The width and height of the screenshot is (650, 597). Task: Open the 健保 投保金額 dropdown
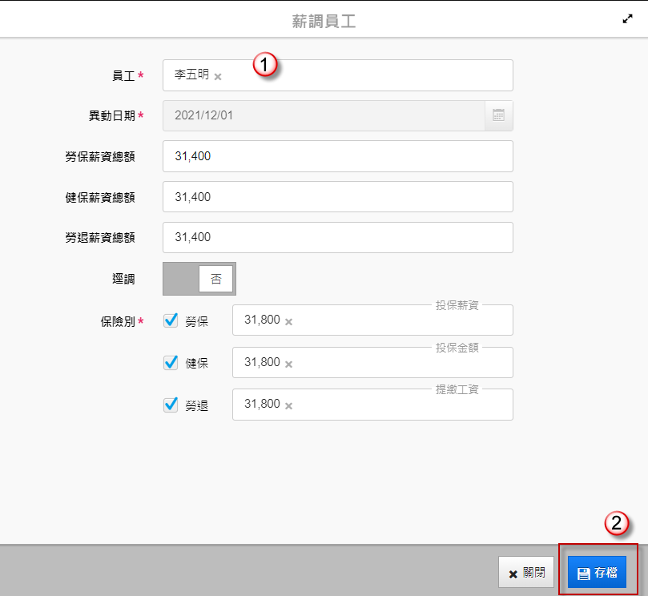coord(400,363)
